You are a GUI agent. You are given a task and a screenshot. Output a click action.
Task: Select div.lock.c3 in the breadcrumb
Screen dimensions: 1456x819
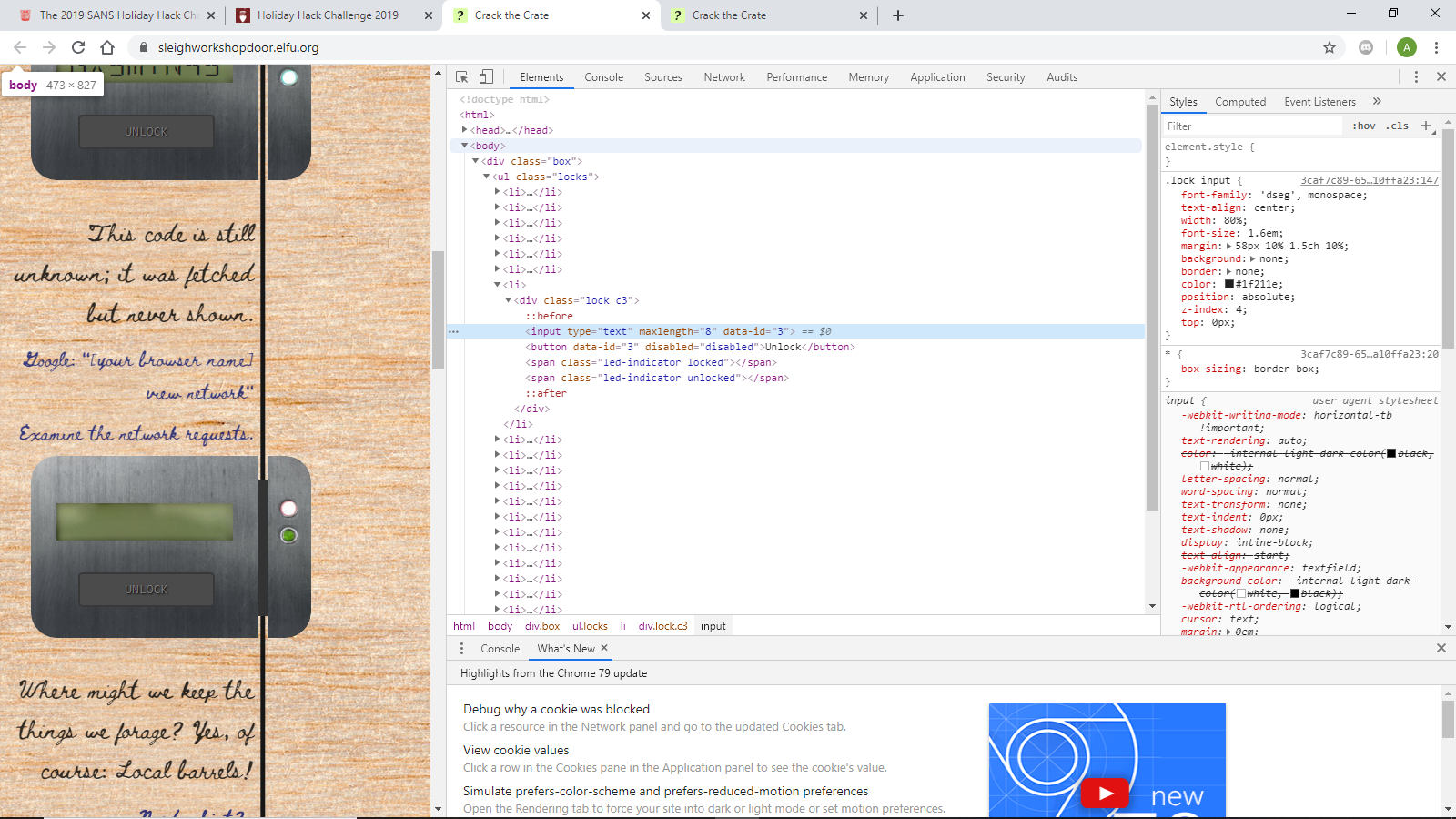(662, 626)
